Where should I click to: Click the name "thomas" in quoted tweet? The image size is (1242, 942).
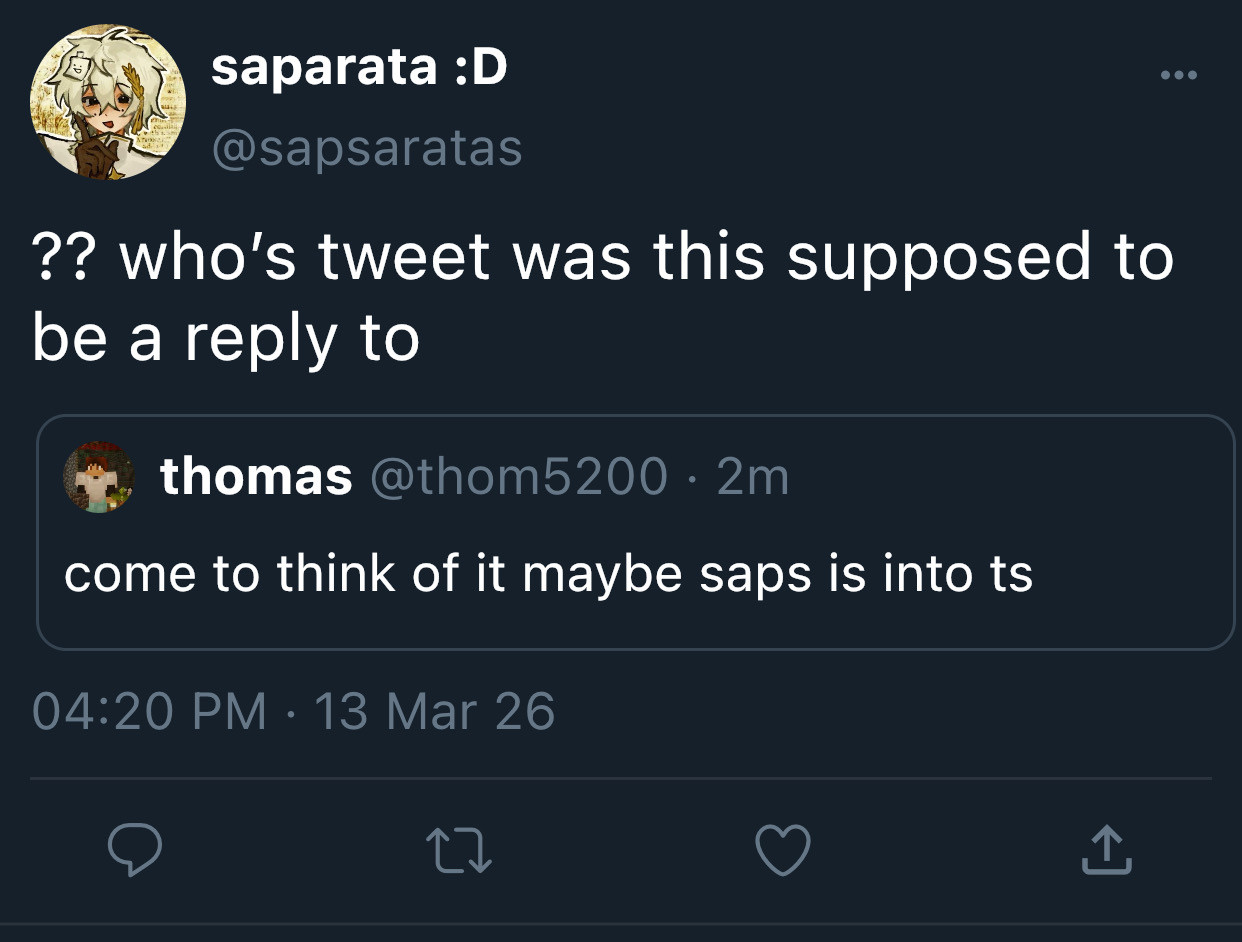pyautogui.click(x=256, y=476)
